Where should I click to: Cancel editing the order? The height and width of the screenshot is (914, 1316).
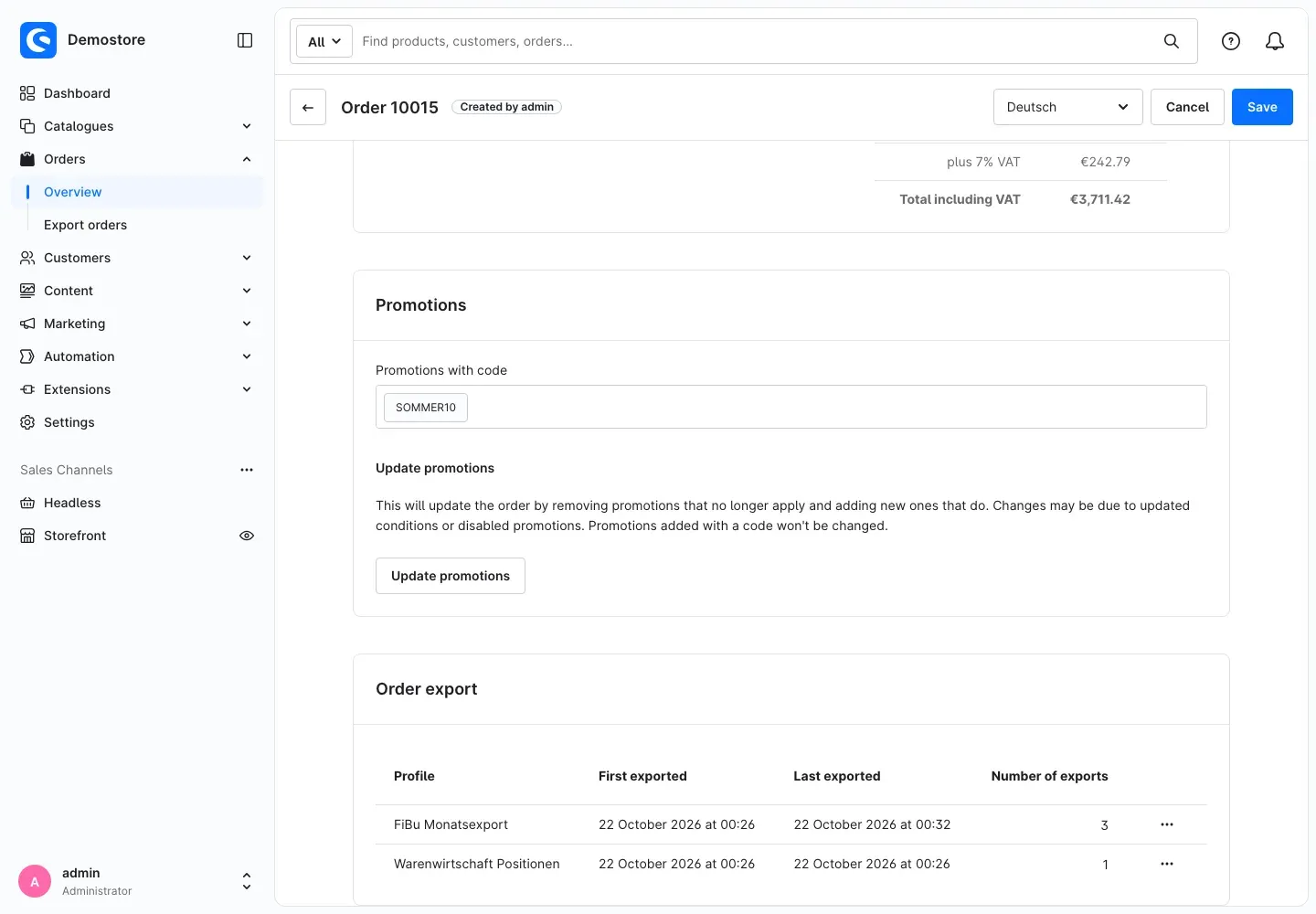tap(1187, 107)
